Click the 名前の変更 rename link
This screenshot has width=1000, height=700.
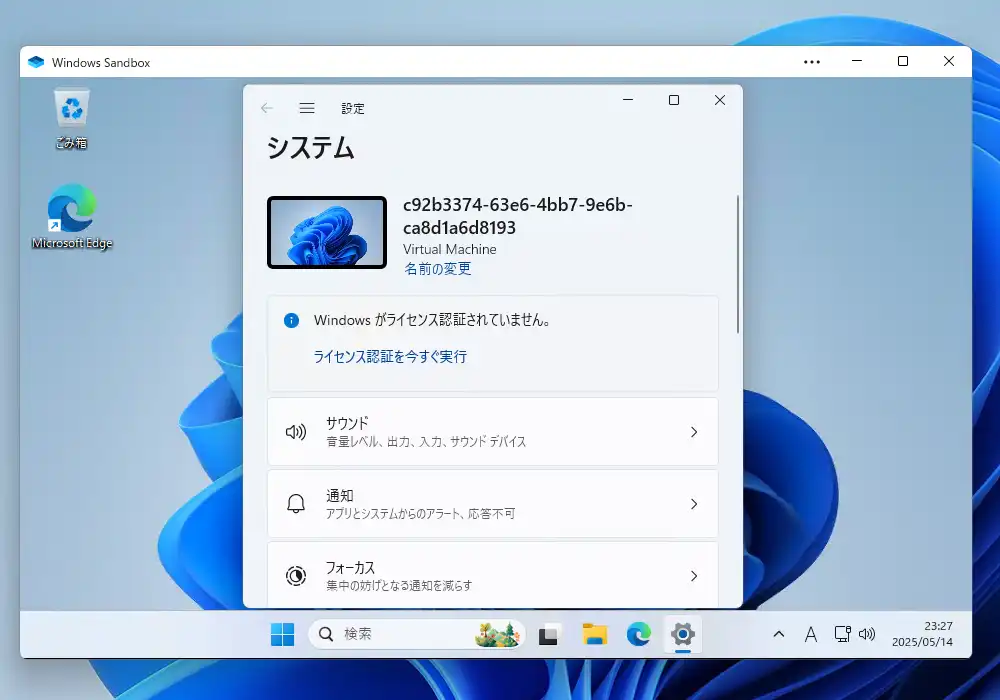click(438, 269)
